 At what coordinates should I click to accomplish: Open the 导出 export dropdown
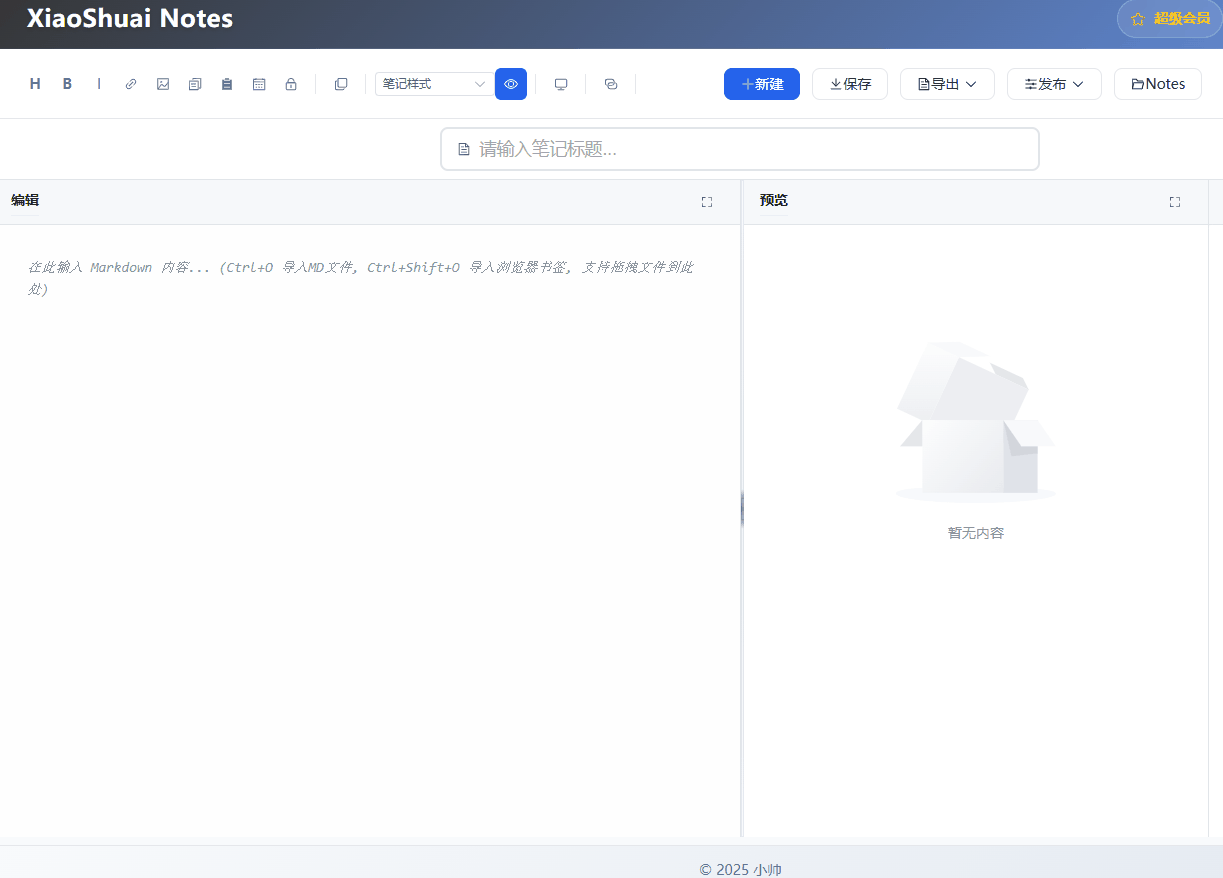pos(947,84)
